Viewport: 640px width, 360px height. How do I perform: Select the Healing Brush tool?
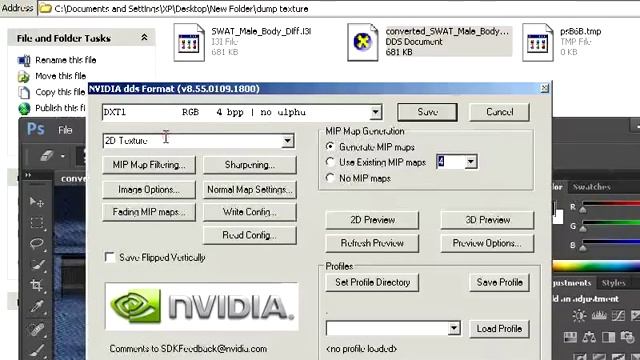pyautogui.click(x=37, y=329)
